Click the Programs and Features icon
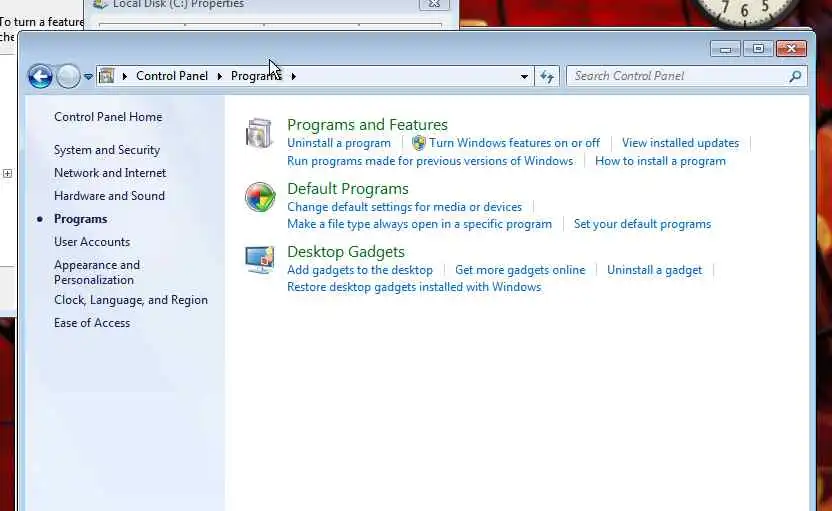The height and width of the screenshot is (511, 832). coord(259,133)
